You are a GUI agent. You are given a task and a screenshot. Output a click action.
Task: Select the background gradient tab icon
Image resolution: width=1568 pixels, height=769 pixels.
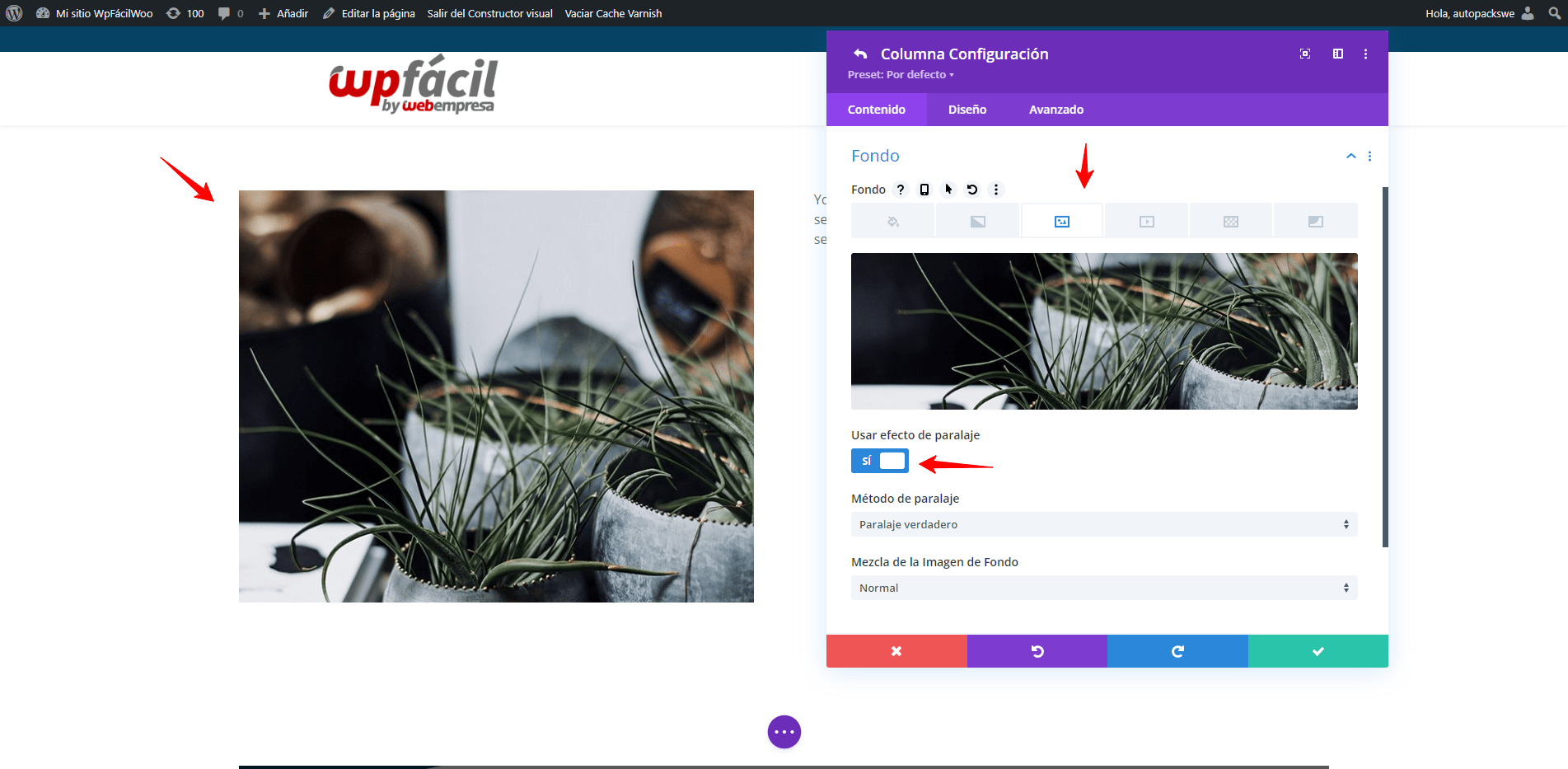(977, 221)
